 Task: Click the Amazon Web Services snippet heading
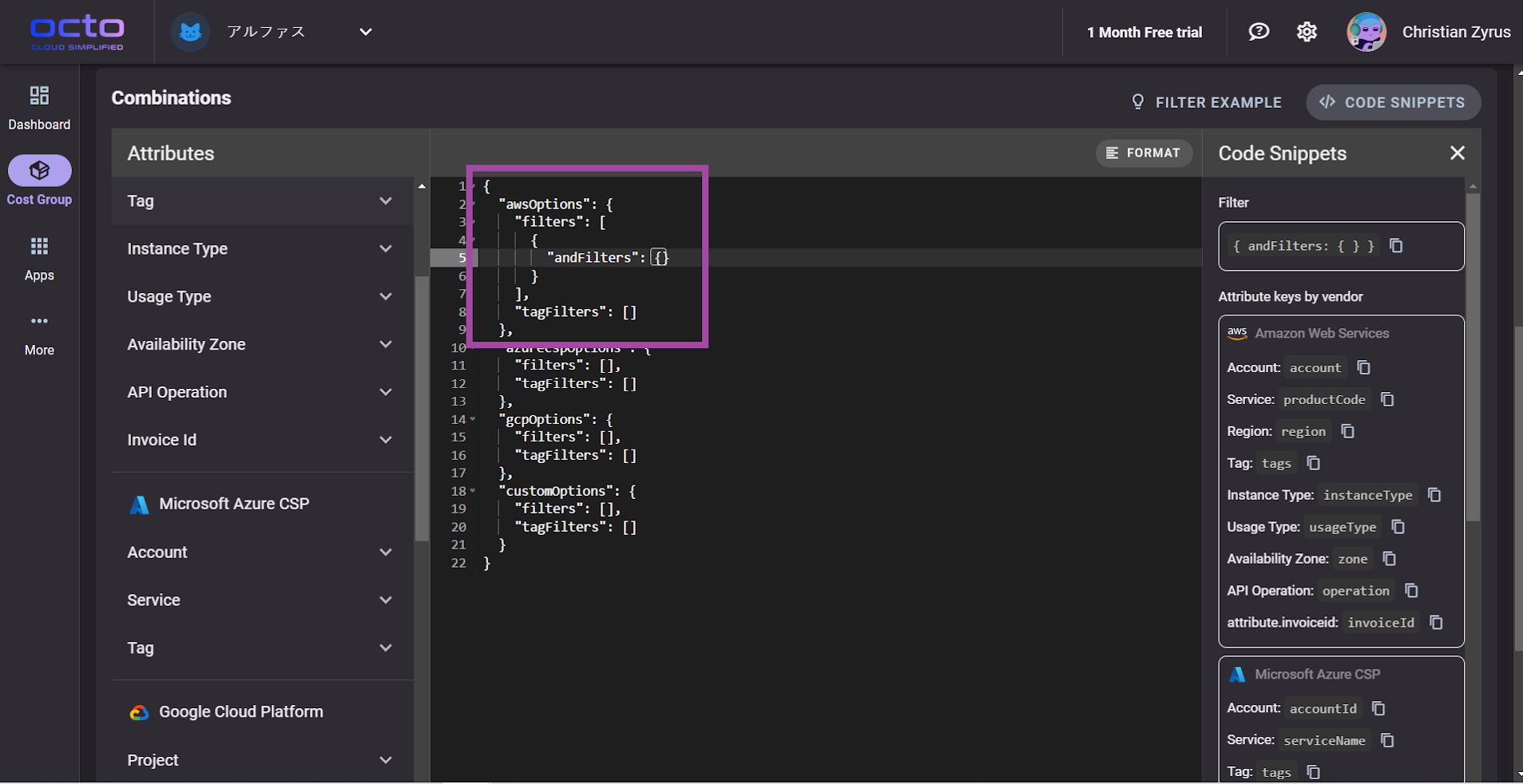click(x=1322, y=333)
